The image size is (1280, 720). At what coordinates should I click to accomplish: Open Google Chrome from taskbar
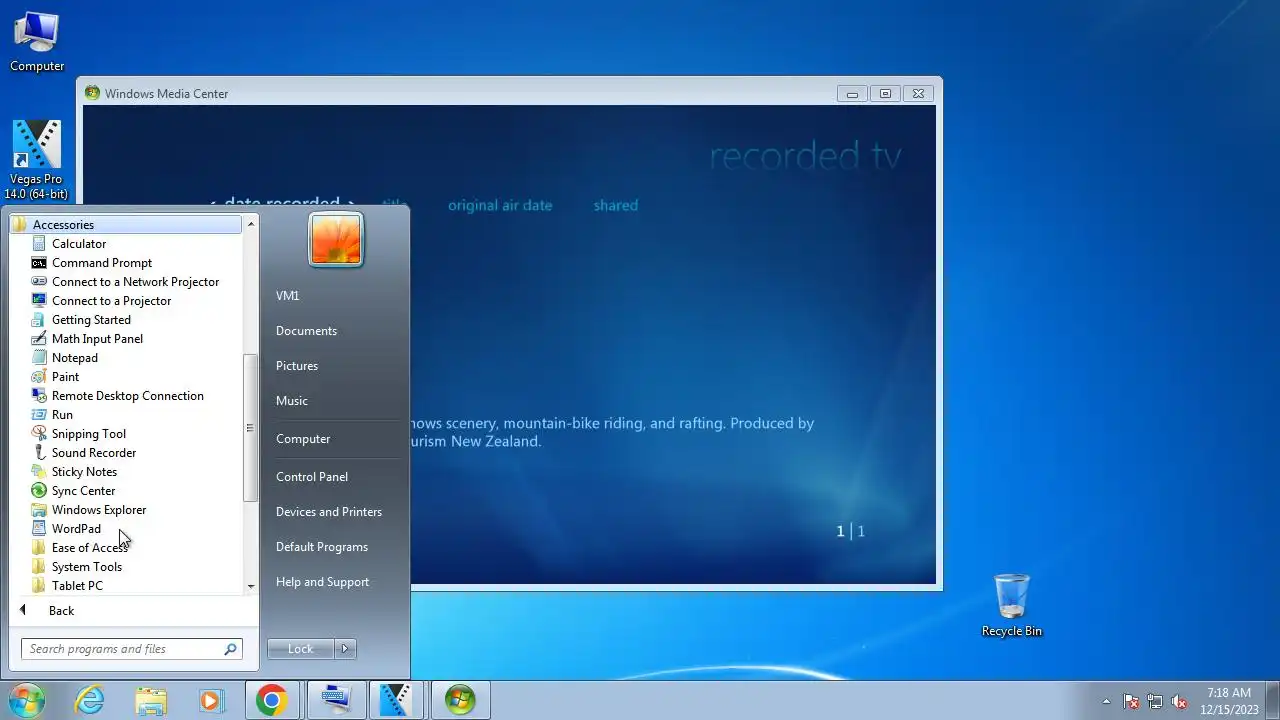click(271, 700)
